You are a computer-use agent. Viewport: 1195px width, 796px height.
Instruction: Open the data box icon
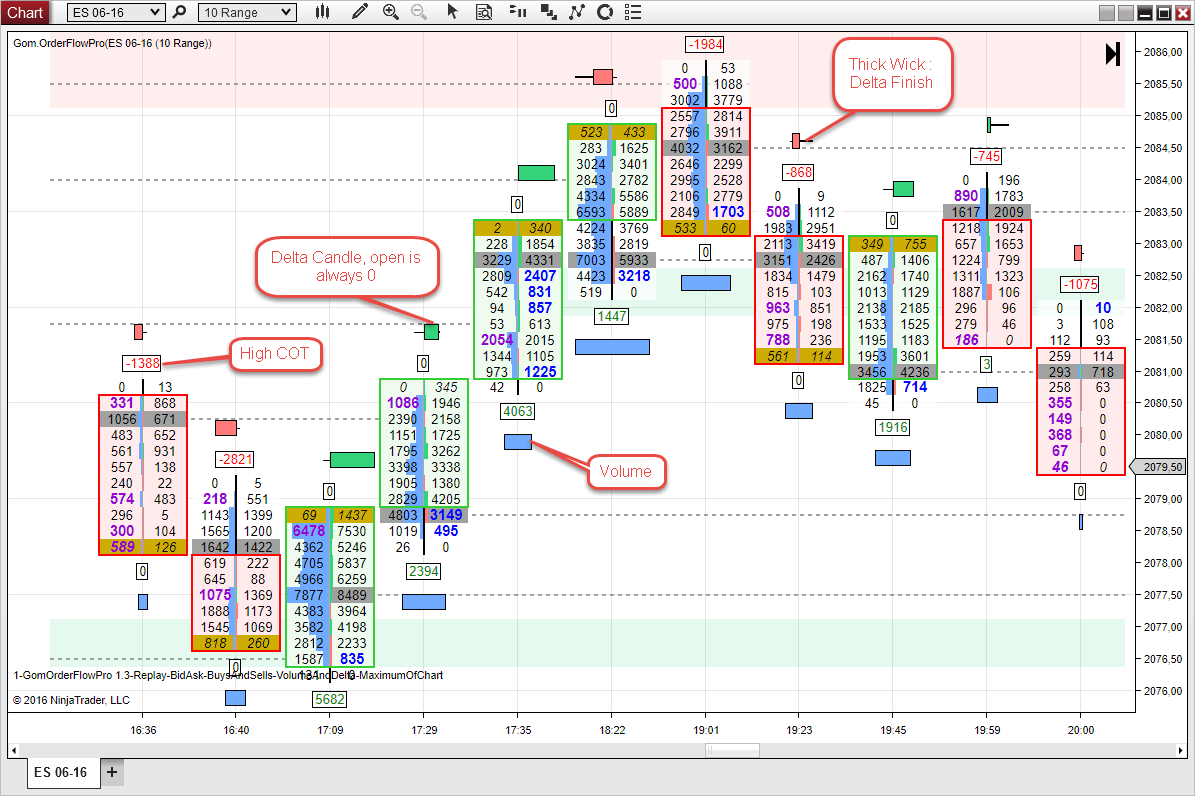[x=484, y=12]
